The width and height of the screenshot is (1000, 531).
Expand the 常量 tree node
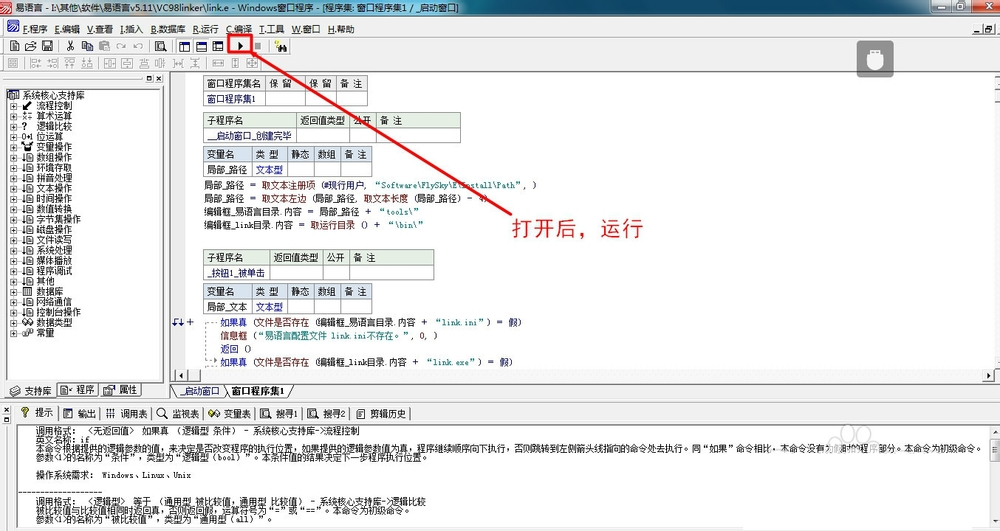(13, 333)
